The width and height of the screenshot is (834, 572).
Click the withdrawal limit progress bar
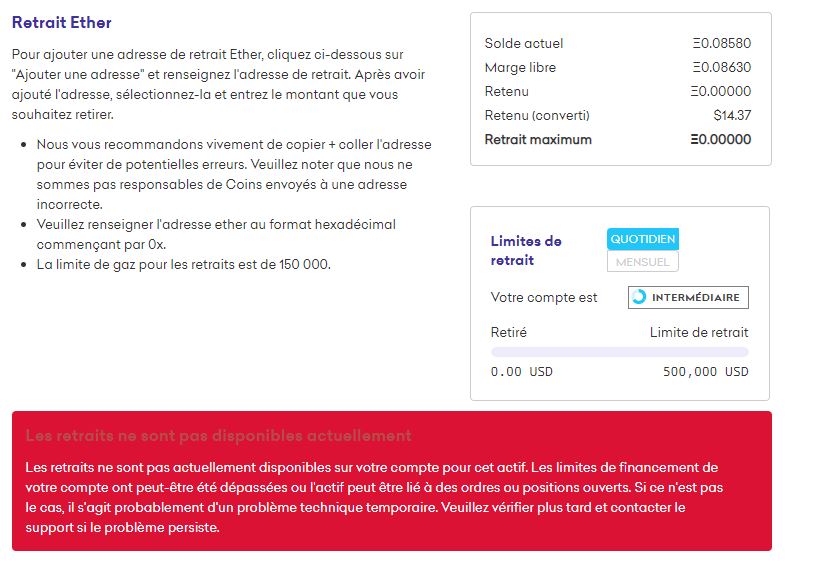coord(619,352)
